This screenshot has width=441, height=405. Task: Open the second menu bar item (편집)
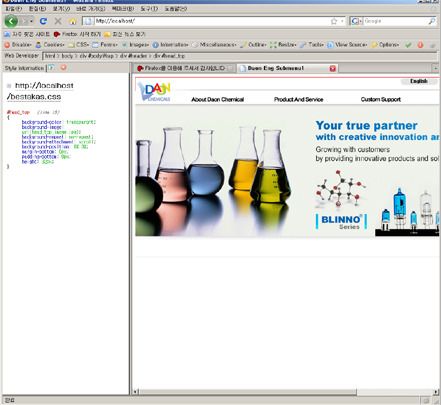(x=37, y=9)
